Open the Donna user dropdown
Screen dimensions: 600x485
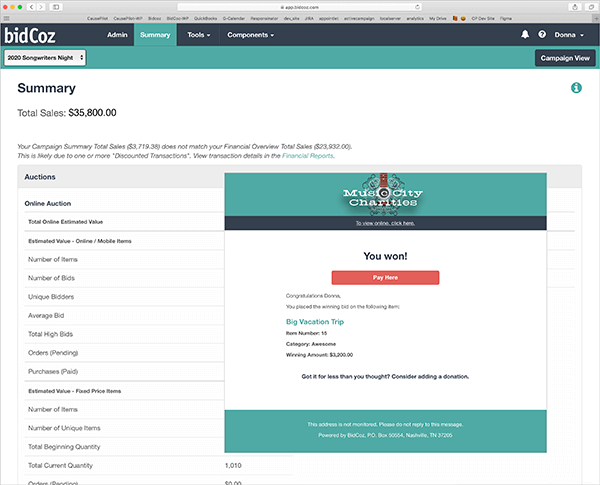571,35
